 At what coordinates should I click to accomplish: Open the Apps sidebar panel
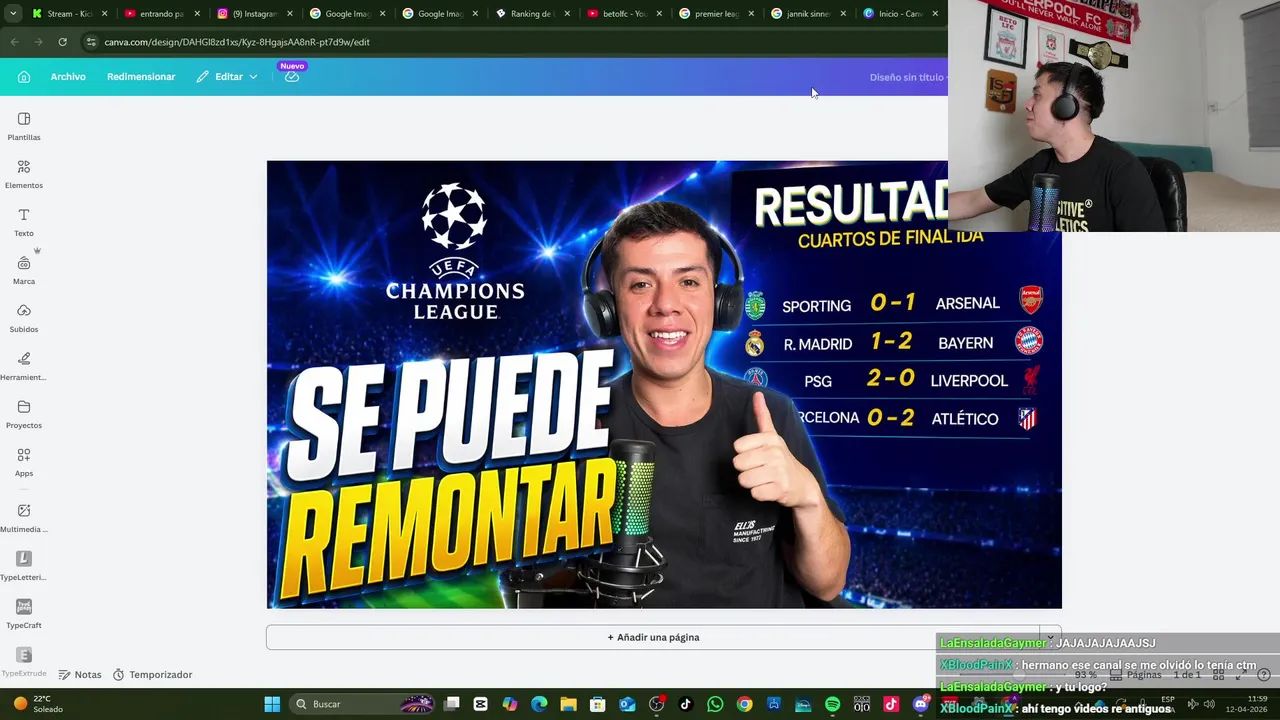(24, 462)
